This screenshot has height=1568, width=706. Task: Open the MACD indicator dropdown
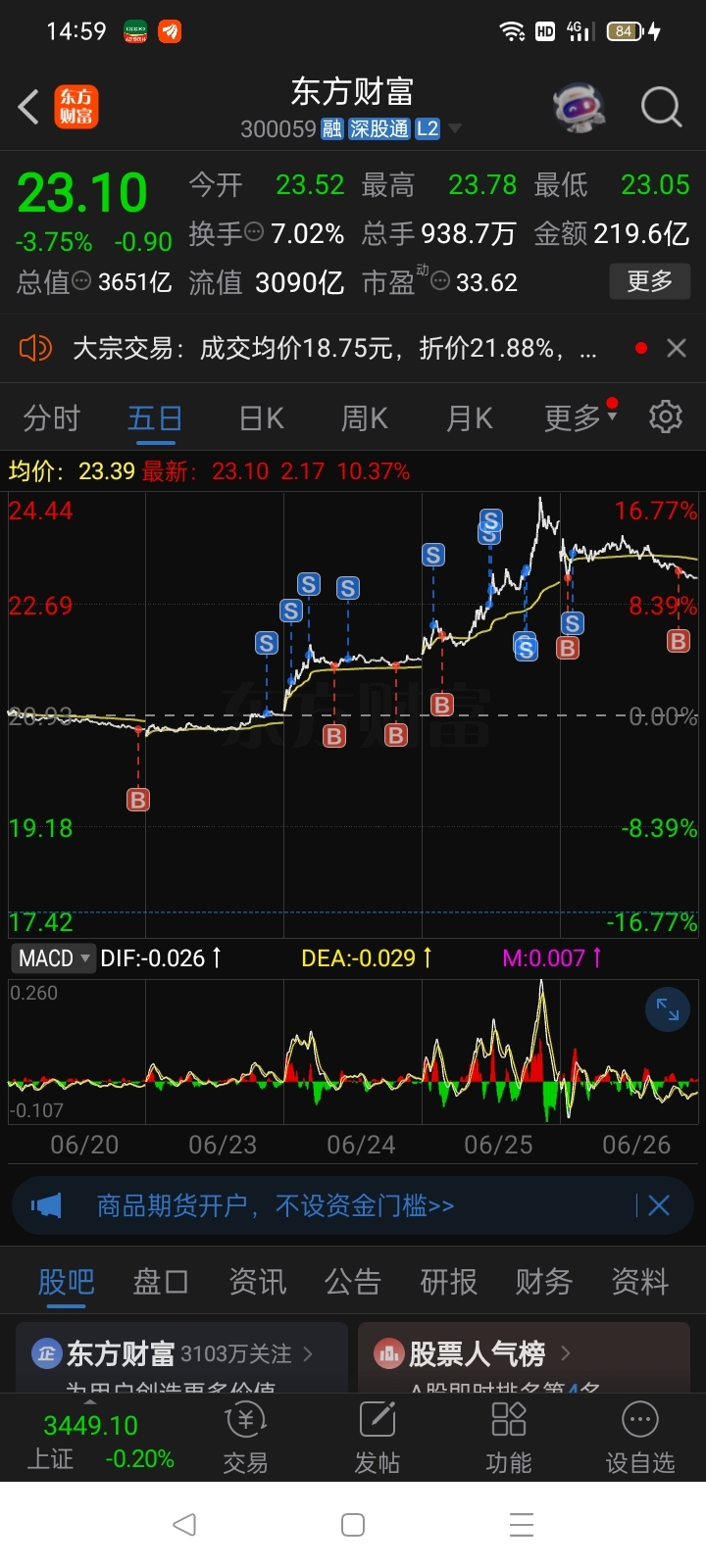[52, 958]
